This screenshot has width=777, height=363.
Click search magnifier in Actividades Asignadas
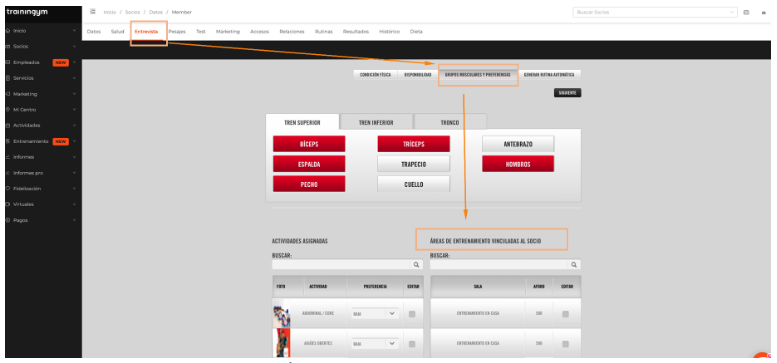[417, 265]
